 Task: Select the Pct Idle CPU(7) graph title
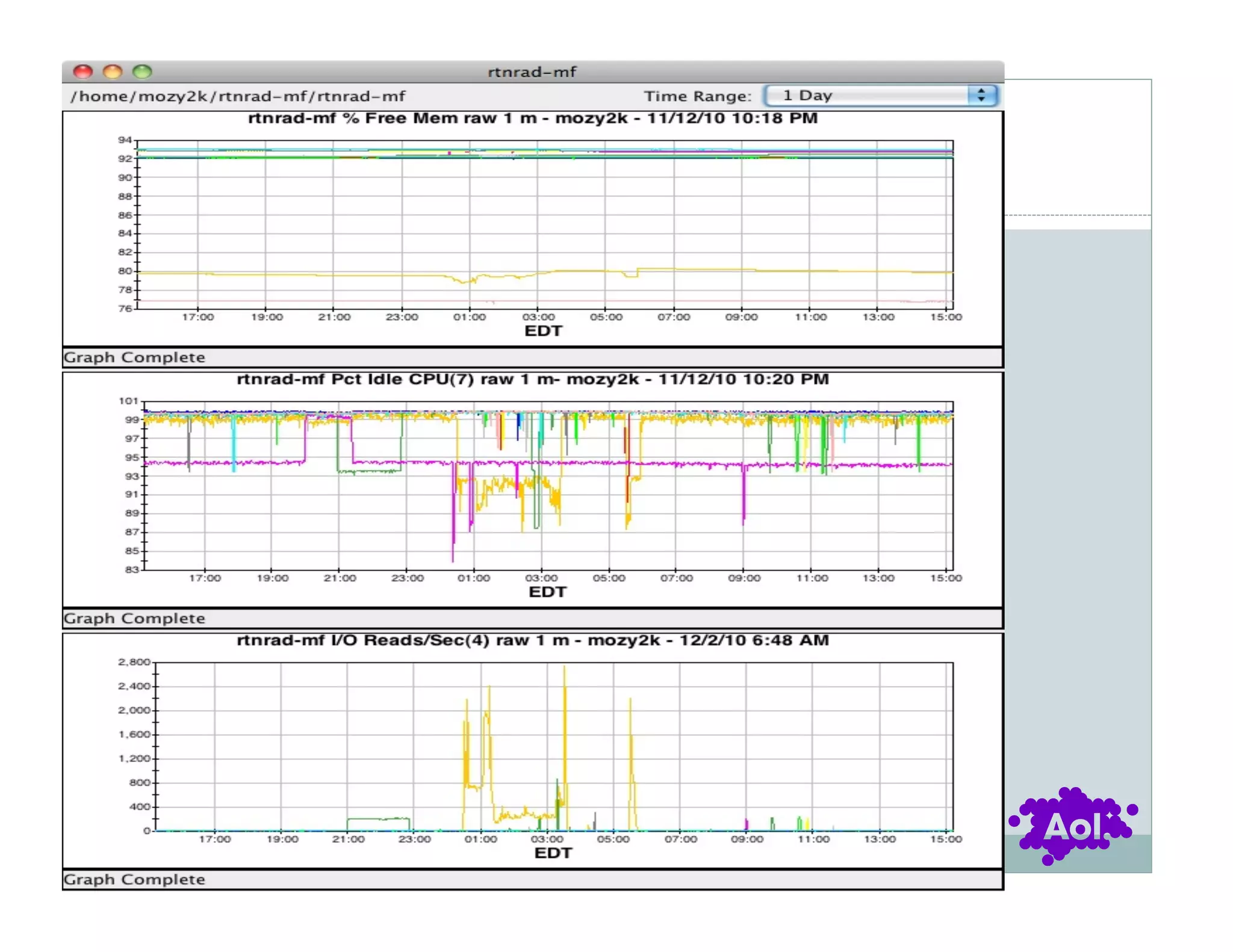pos(532,379)
